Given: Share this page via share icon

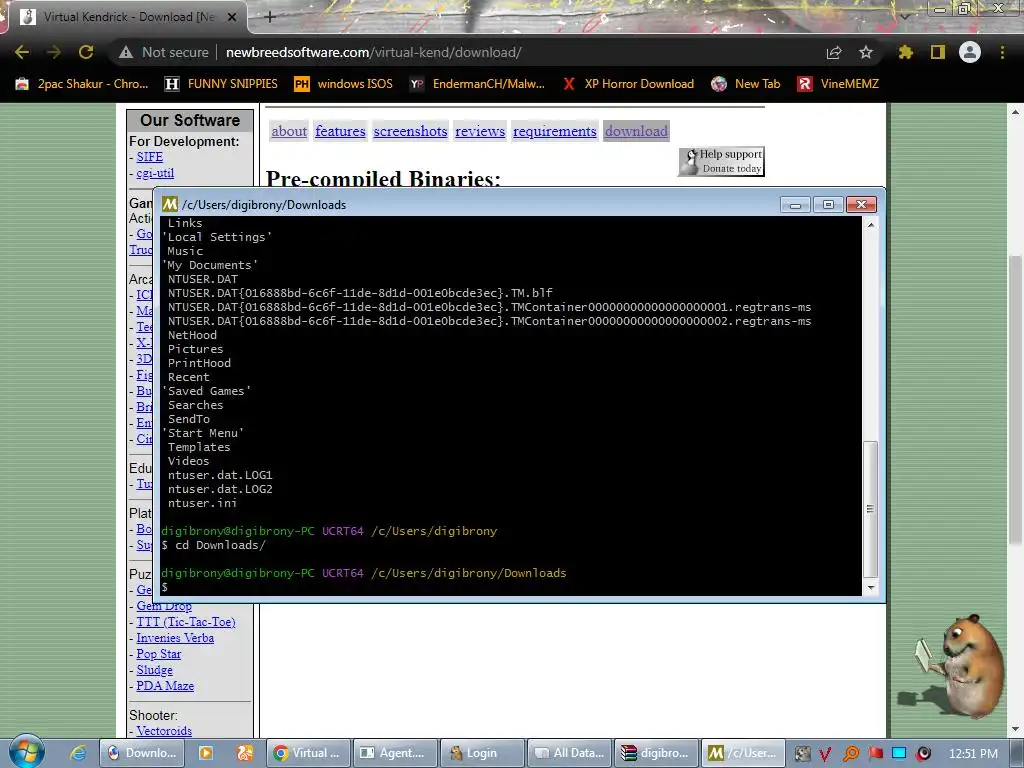Looking at the screenshot, I should click(834, 52).
